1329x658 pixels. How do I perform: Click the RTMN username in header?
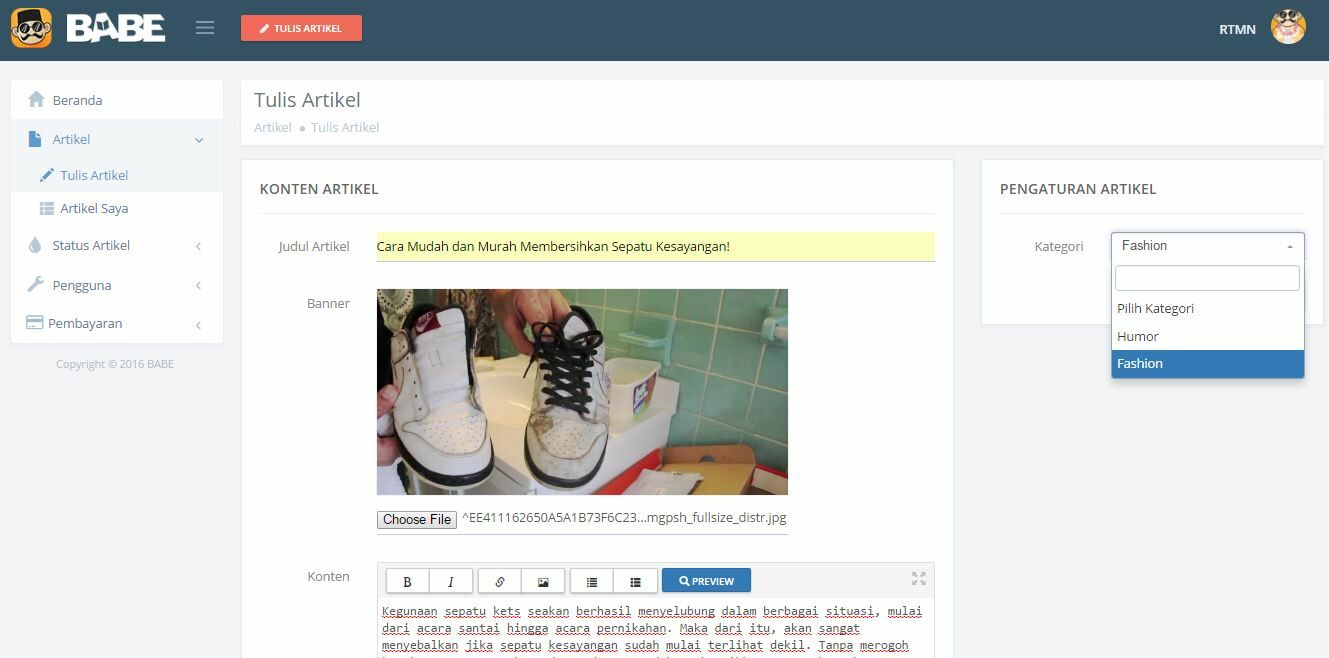coord(1237,29)
